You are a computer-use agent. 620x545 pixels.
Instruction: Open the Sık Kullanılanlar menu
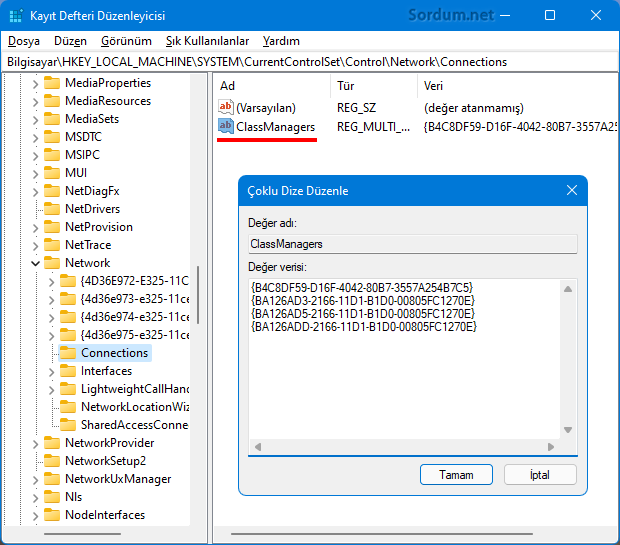pyautogui.click(x=207, y=41)
